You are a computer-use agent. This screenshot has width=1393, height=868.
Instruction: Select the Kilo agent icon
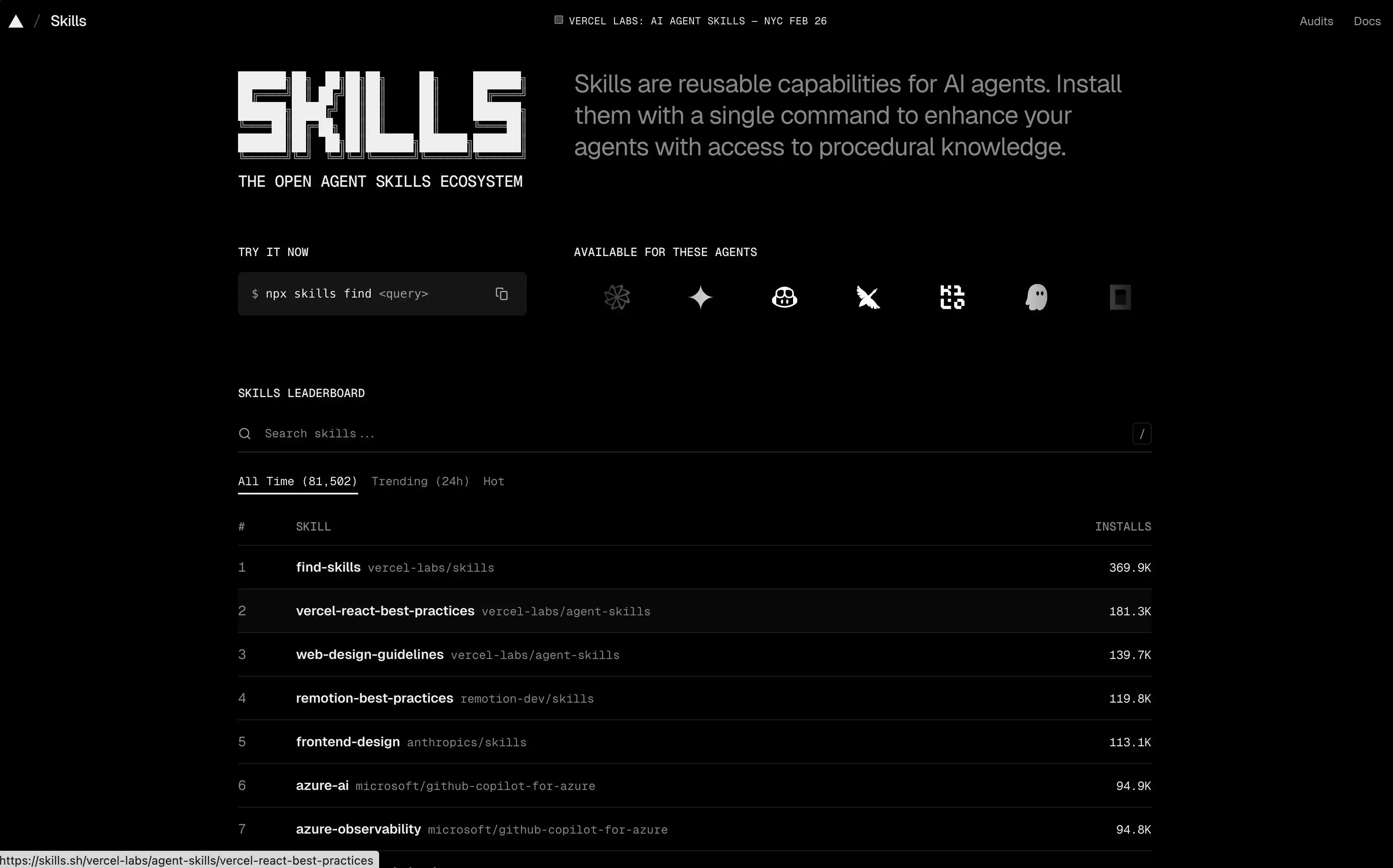pyautogui.click(x=952, y=297)
